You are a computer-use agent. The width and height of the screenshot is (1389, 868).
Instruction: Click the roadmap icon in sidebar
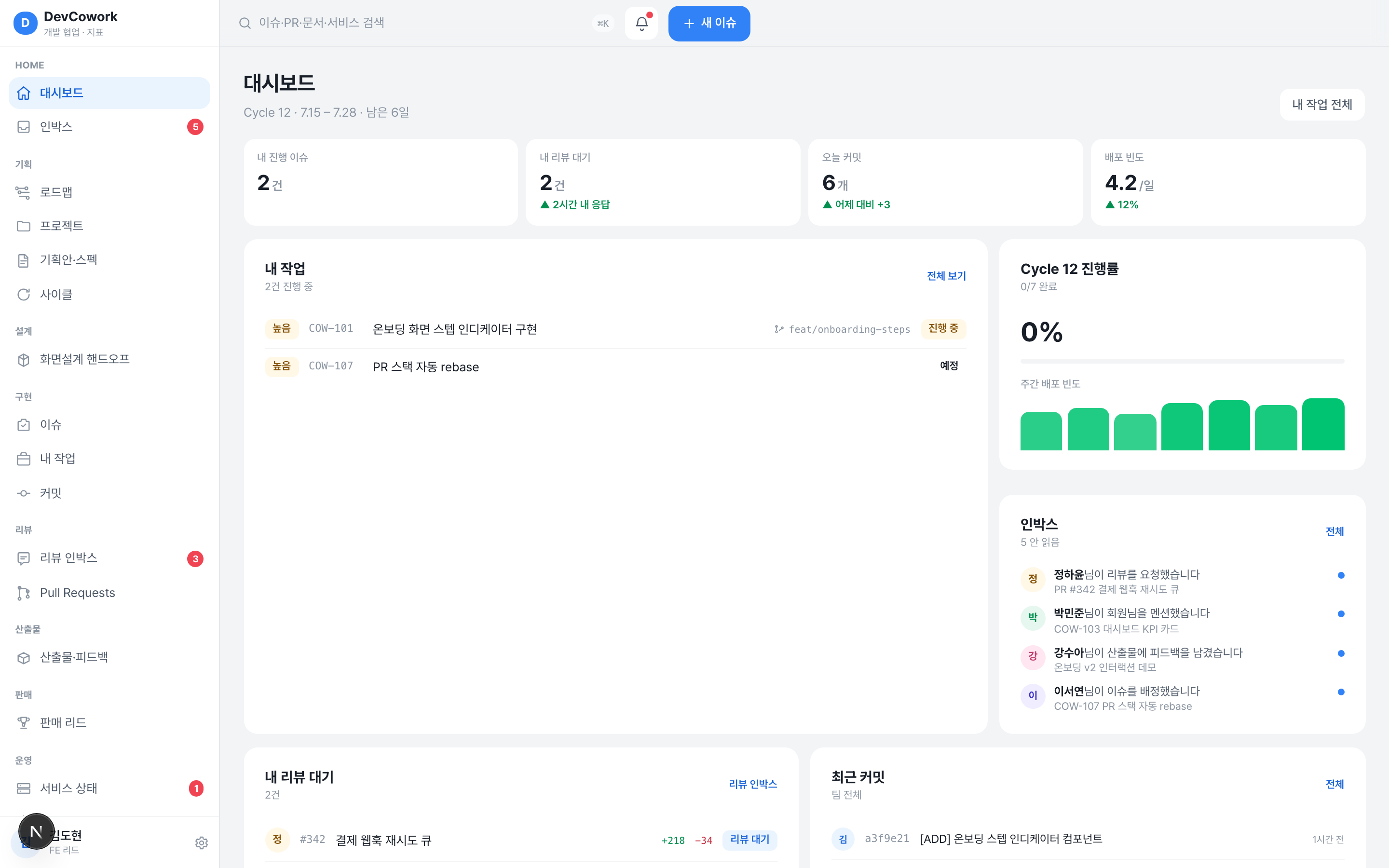(x=24, y=192)
